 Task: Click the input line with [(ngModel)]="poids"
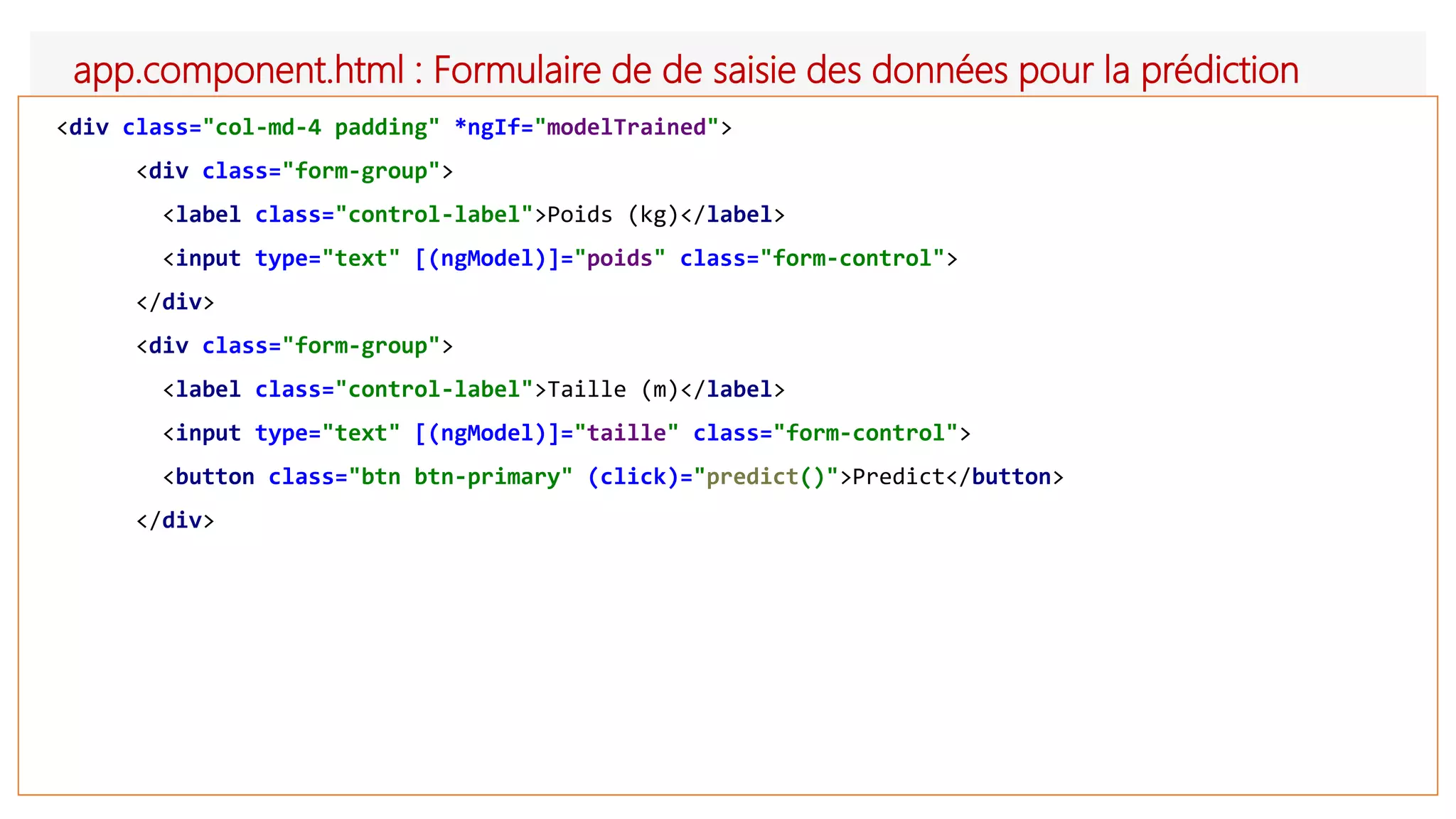(560, 259)
